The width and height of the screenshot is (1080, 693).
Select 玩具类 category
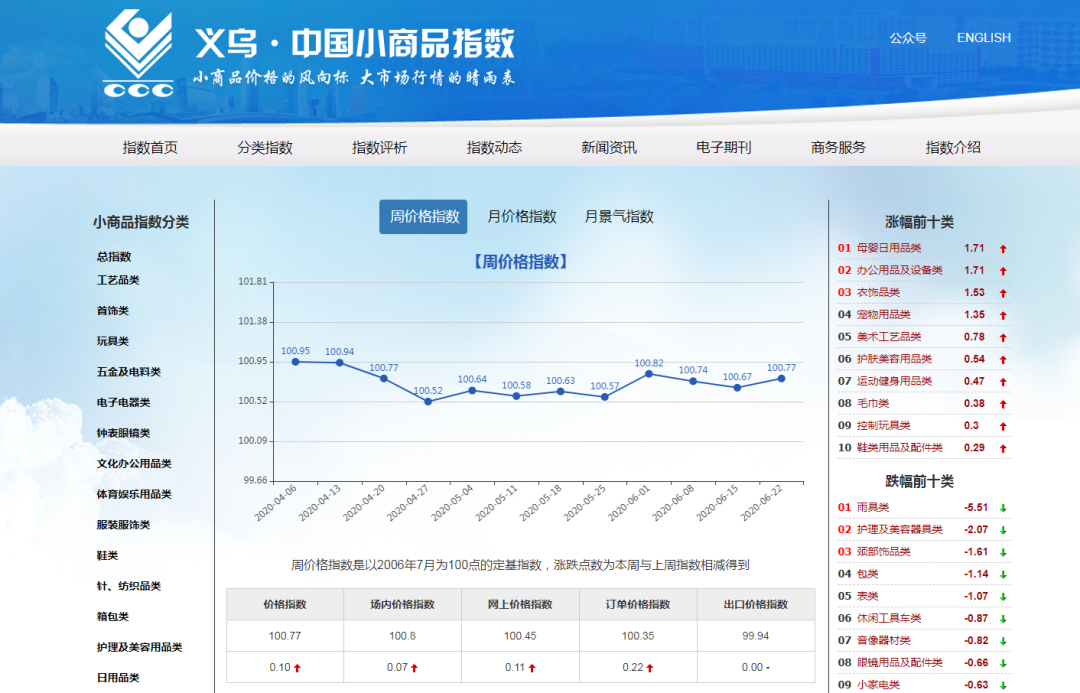coord(112,342)
